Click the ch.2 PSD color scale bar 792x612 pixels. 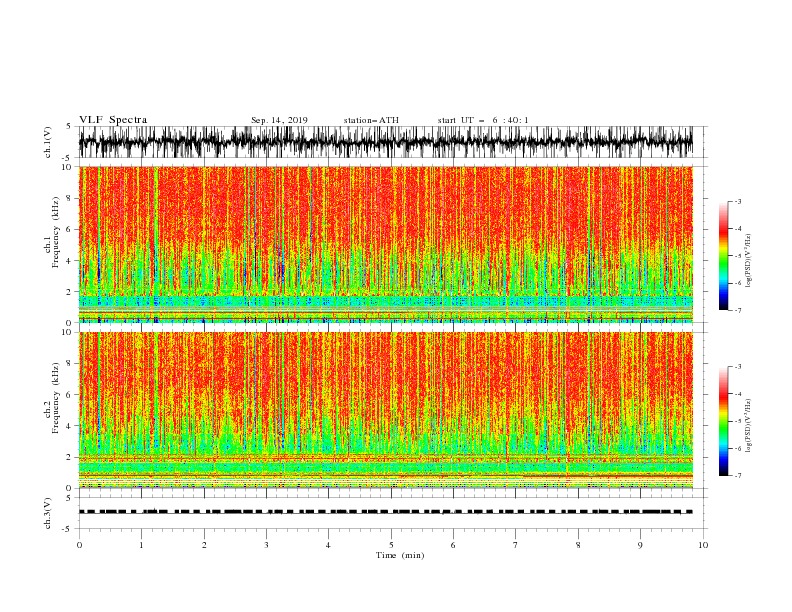coord(723,421)
